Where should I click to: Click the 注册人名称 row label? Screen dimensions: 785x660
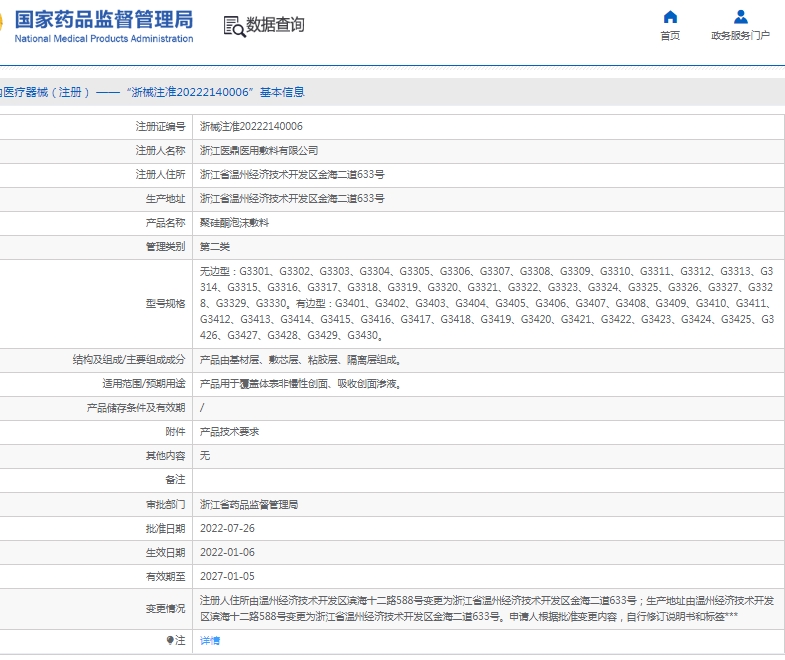click(160, 150)
